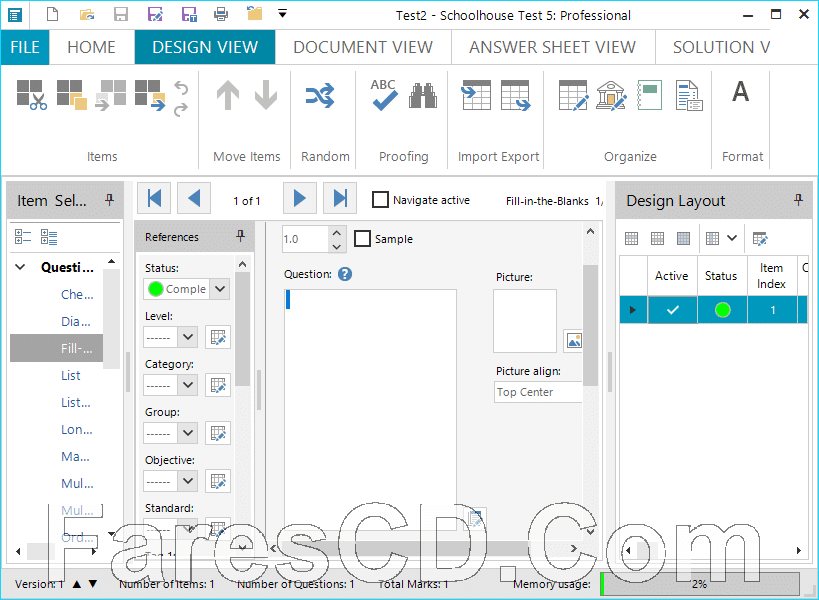
Task: Open the Picture align combo box
Action: [x=539, y=392]
